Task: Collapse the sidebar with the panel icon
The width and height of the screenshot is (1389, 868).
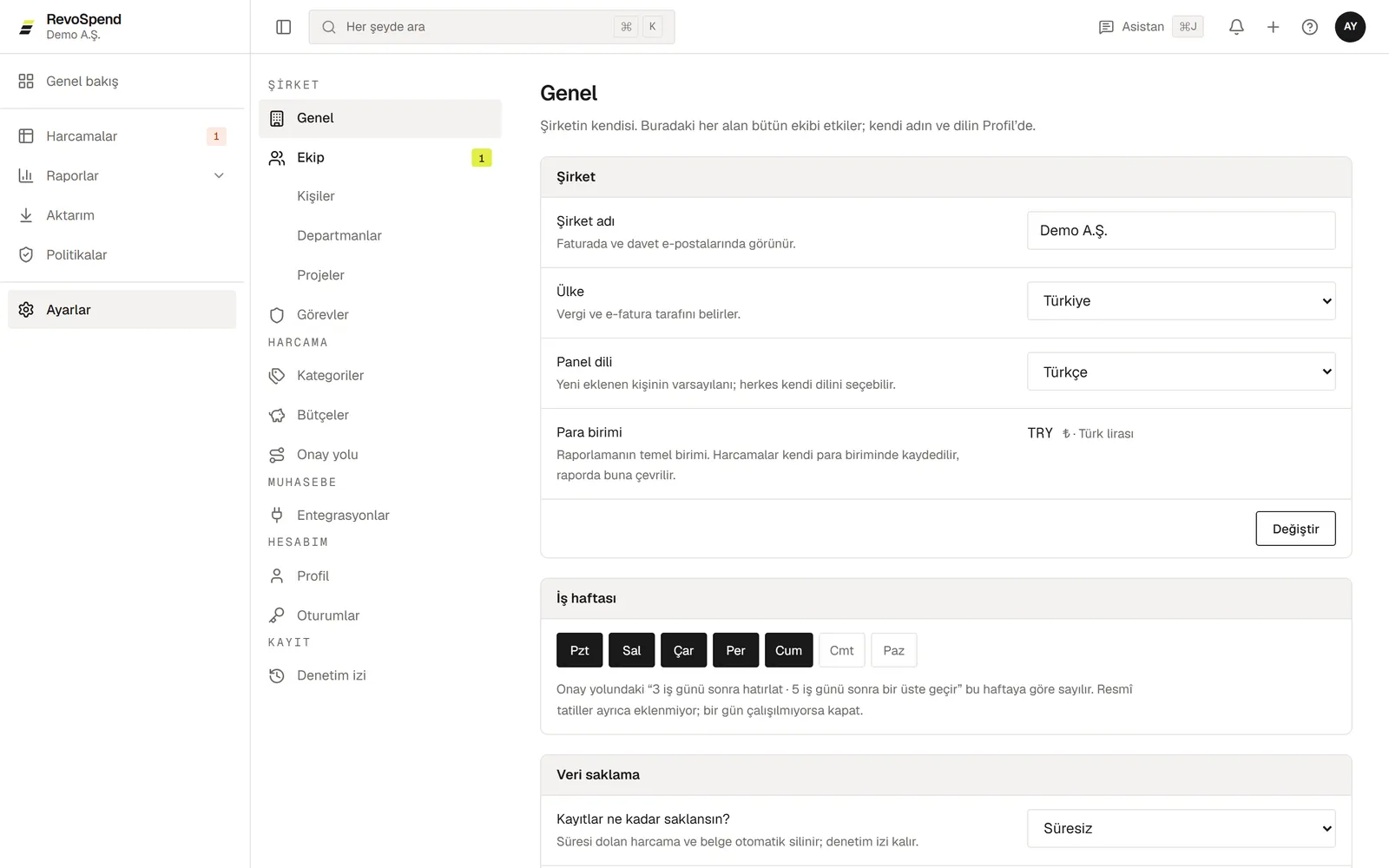Action: (x=283, y=27)
